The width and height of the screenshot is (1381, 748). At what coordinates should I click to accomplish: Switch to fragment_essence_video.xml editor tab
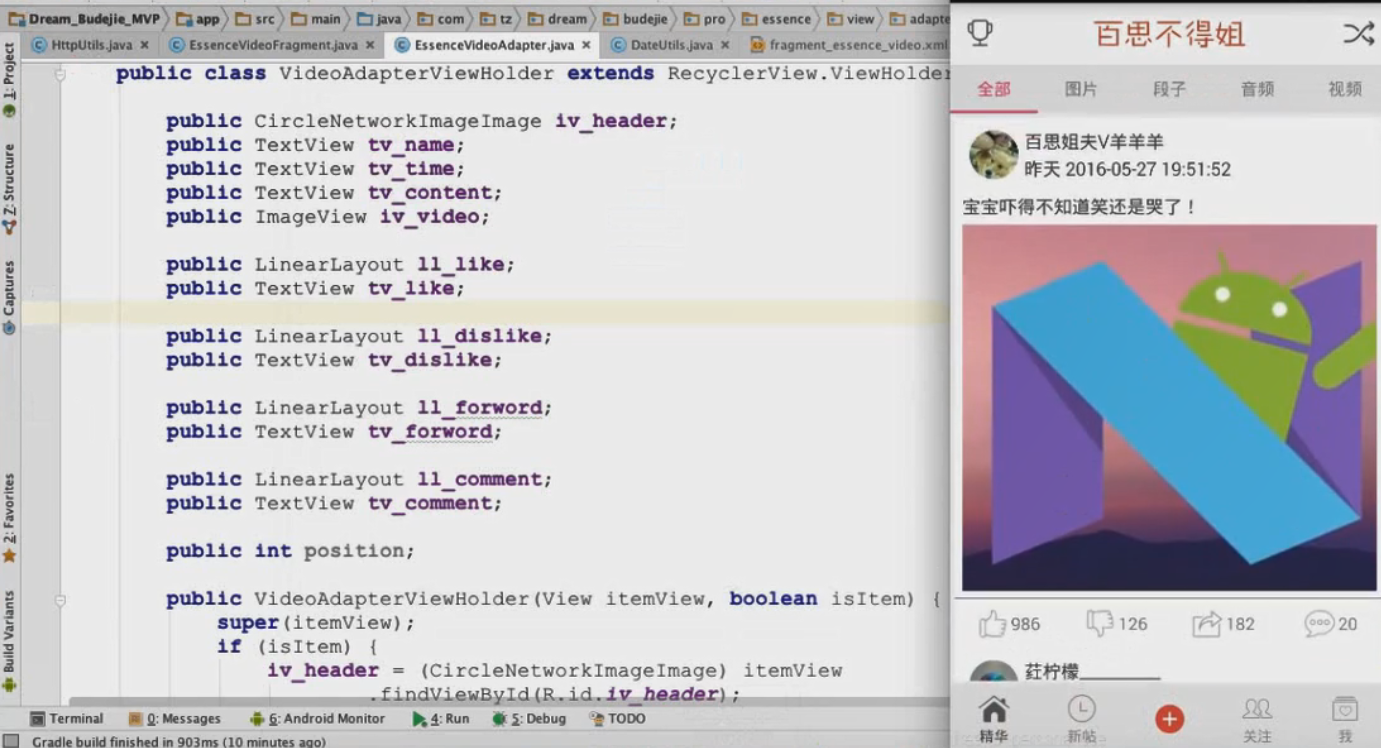848,45
